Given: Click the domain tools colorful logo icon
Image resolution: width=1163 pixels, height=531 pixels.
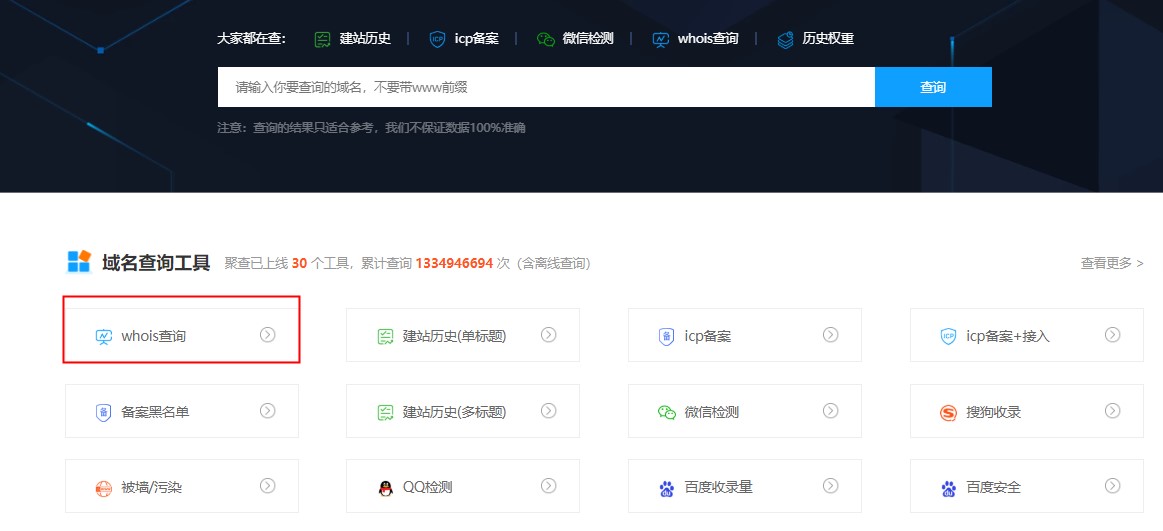Looking at the screenshot, I should click(79, 262).
